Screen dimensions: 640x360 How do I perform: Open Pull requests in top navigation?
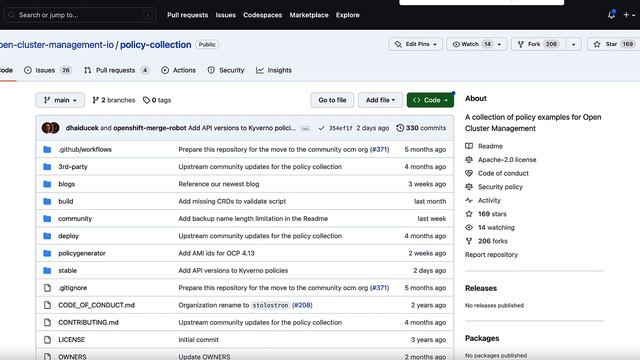(187, 15)
